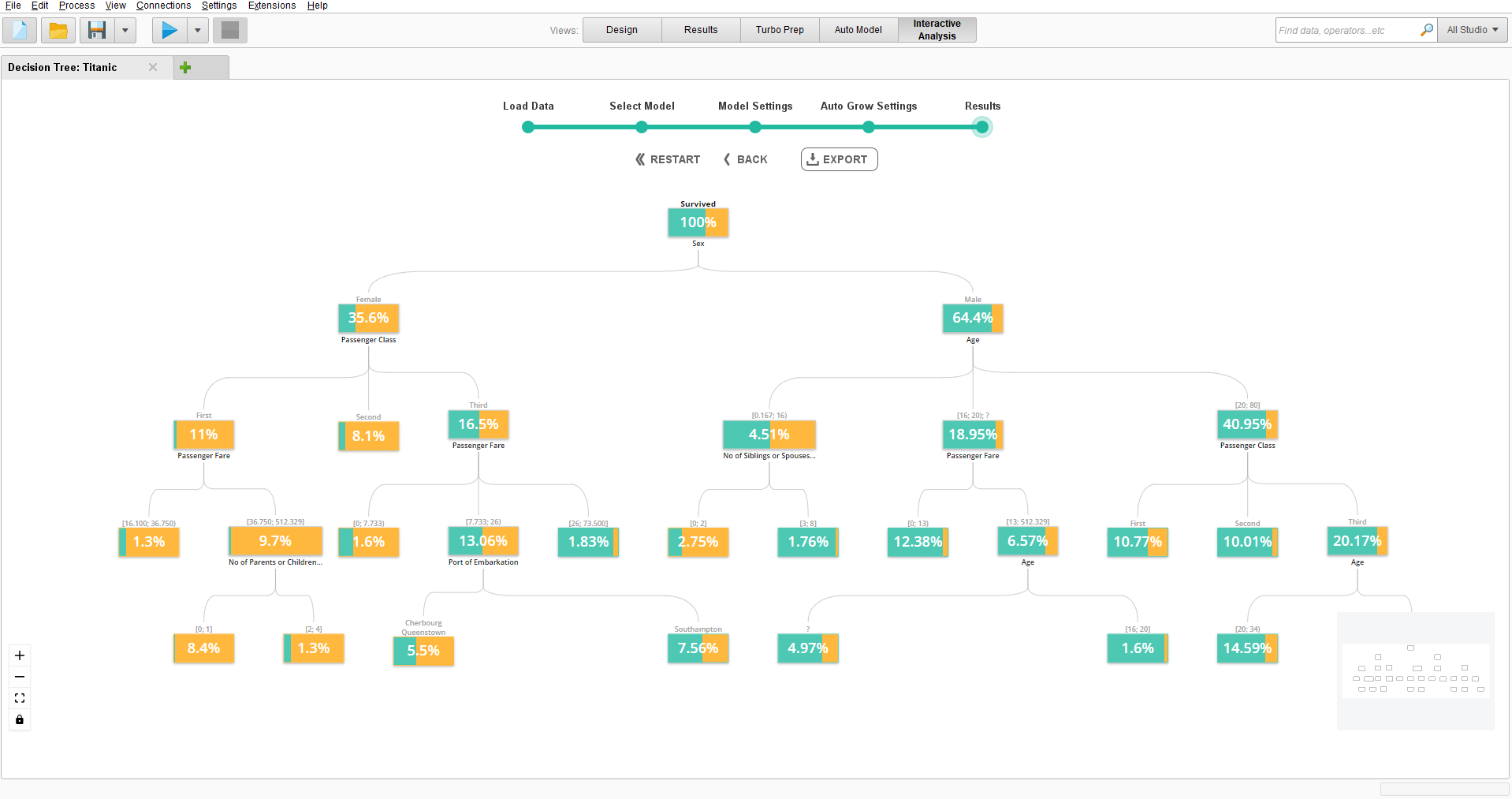Click the EXPORT button
Viewport: 1512px width, 799px height.
pos(839,159)
